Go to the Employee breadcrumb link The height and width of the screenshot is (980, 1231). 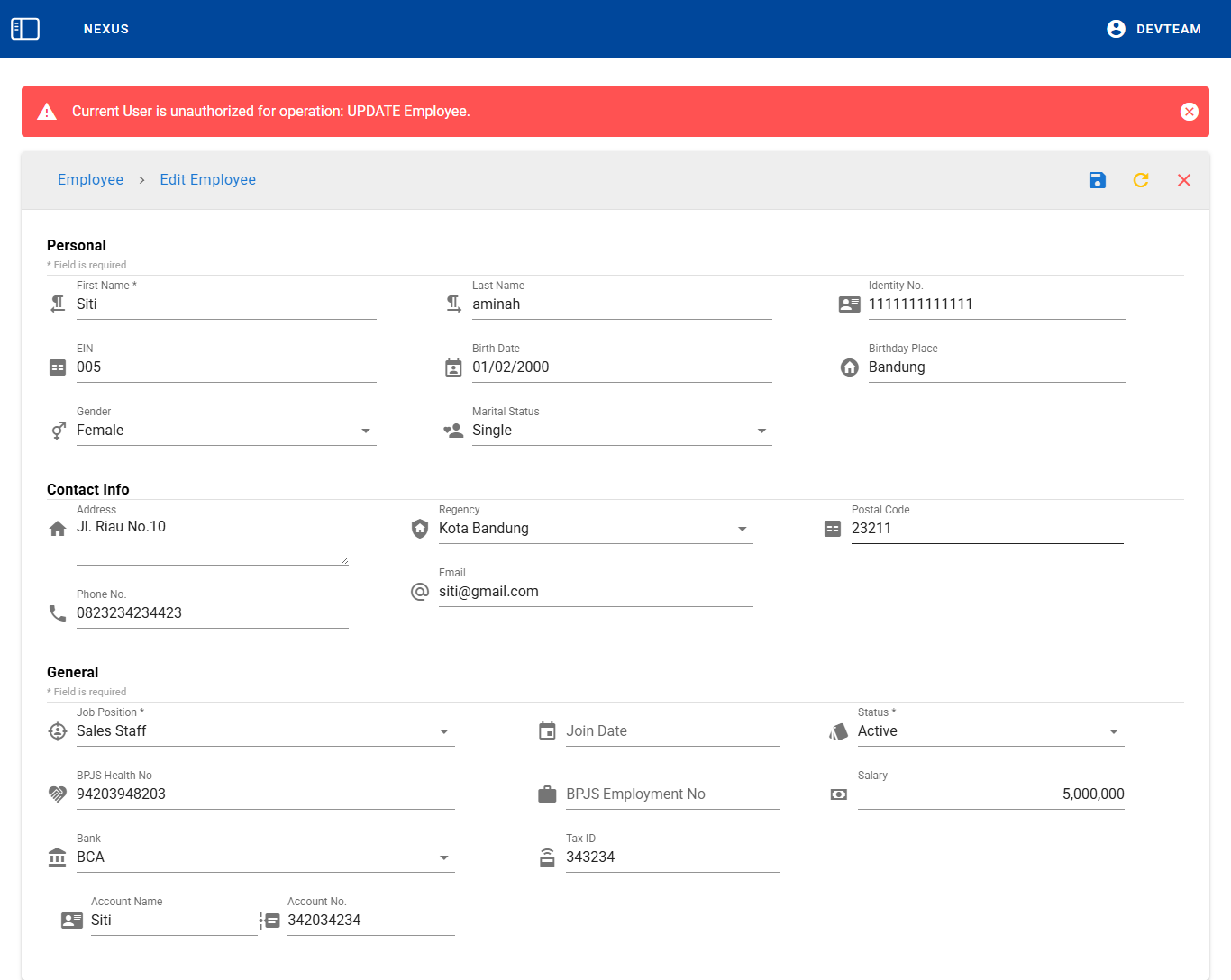point(90,180)
